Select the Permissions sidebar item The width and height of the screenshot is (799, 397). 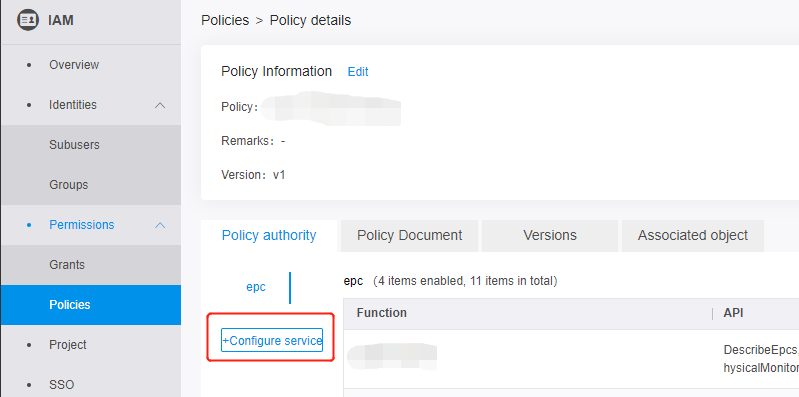[x=82, y=225]
